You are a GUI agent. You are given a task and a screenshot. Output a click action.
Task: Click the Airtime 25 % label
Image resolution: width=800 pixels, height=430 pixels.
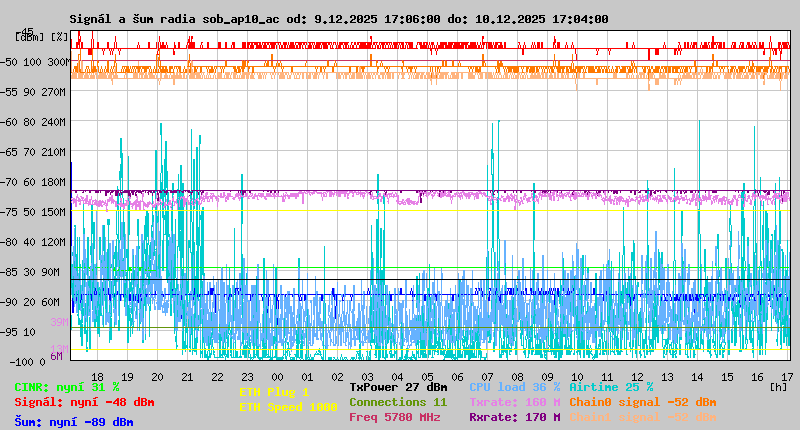coord(611,387)
